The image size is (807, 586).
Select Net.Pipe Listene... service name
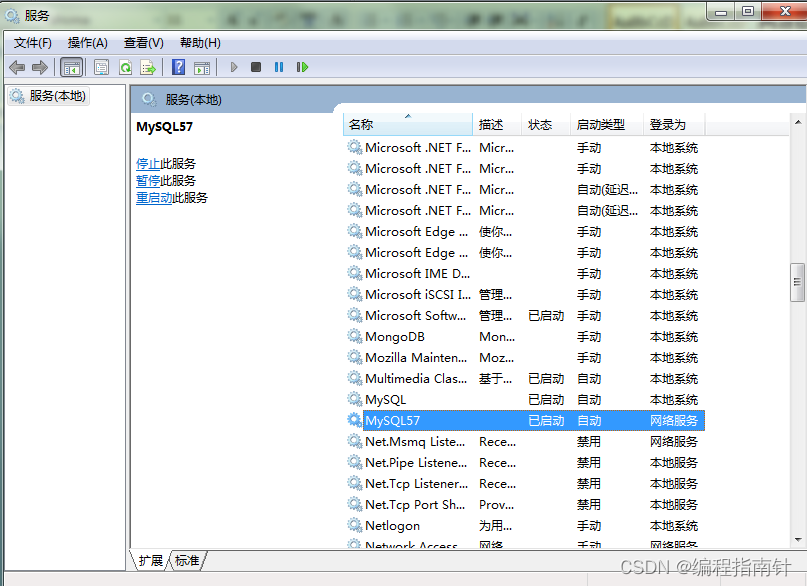[416, 463]
